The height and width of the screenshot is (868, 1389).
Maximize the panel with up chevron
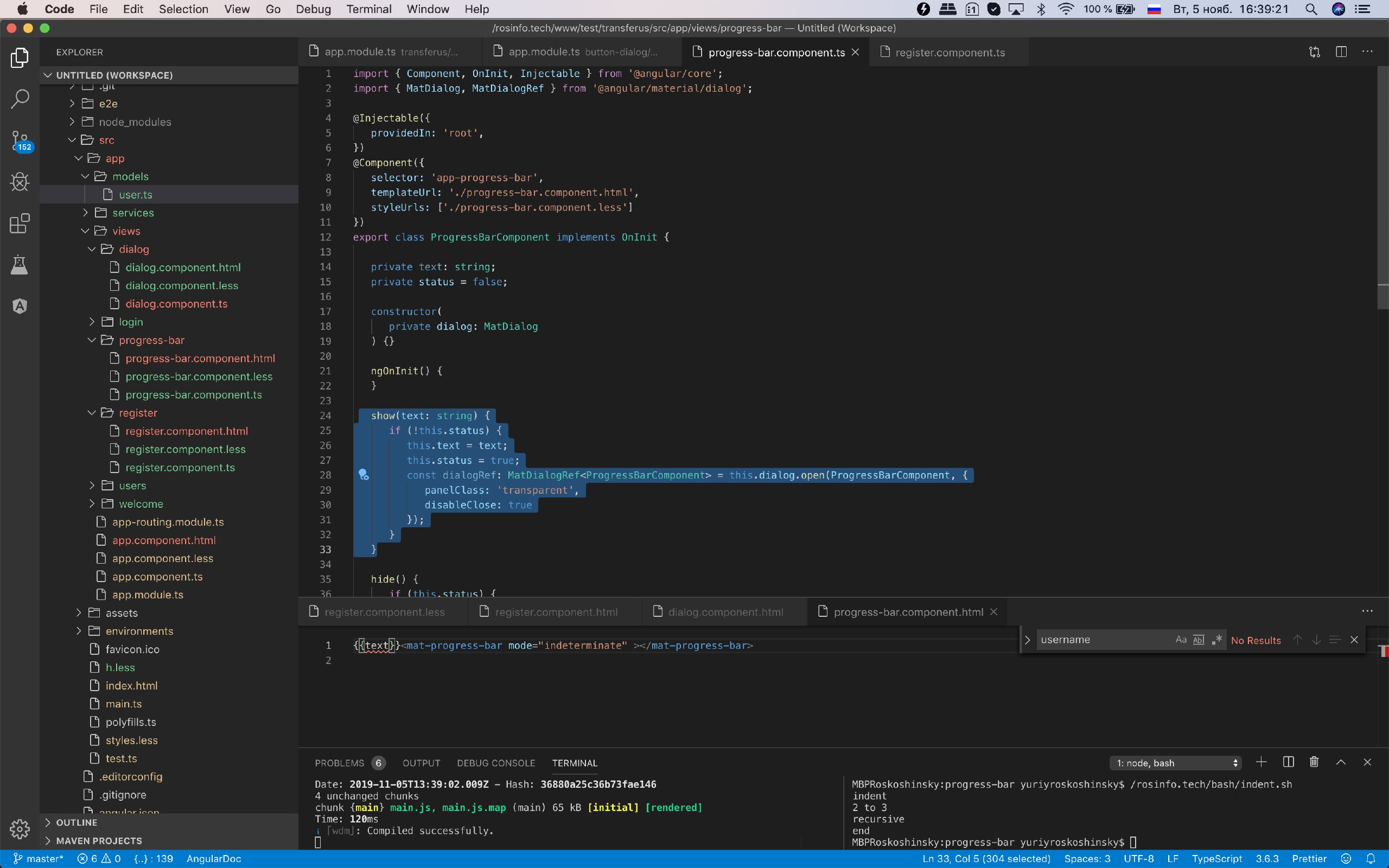coord(1341,762)
